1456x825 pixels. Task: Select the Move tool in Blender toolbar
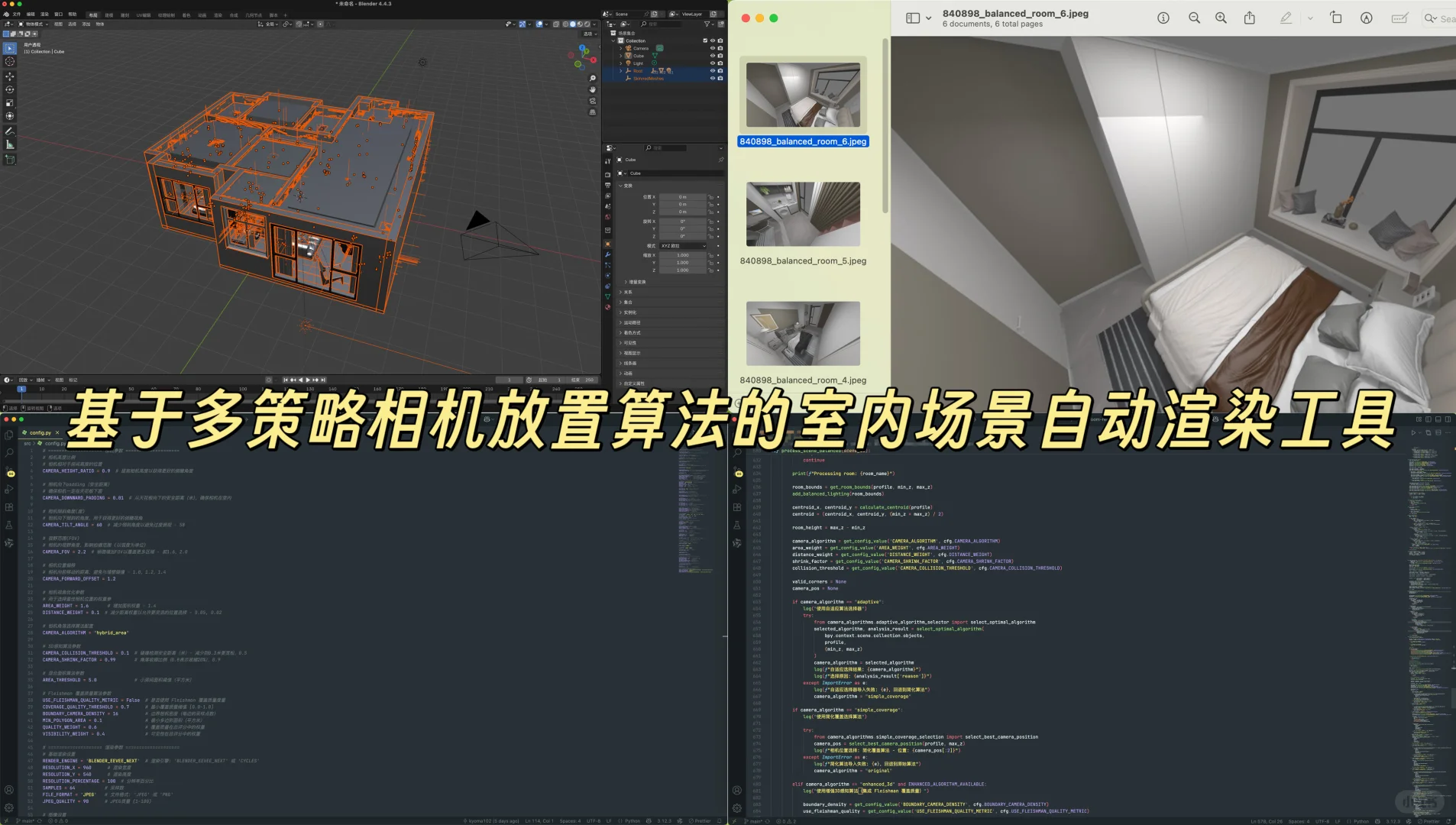point(9,76)
